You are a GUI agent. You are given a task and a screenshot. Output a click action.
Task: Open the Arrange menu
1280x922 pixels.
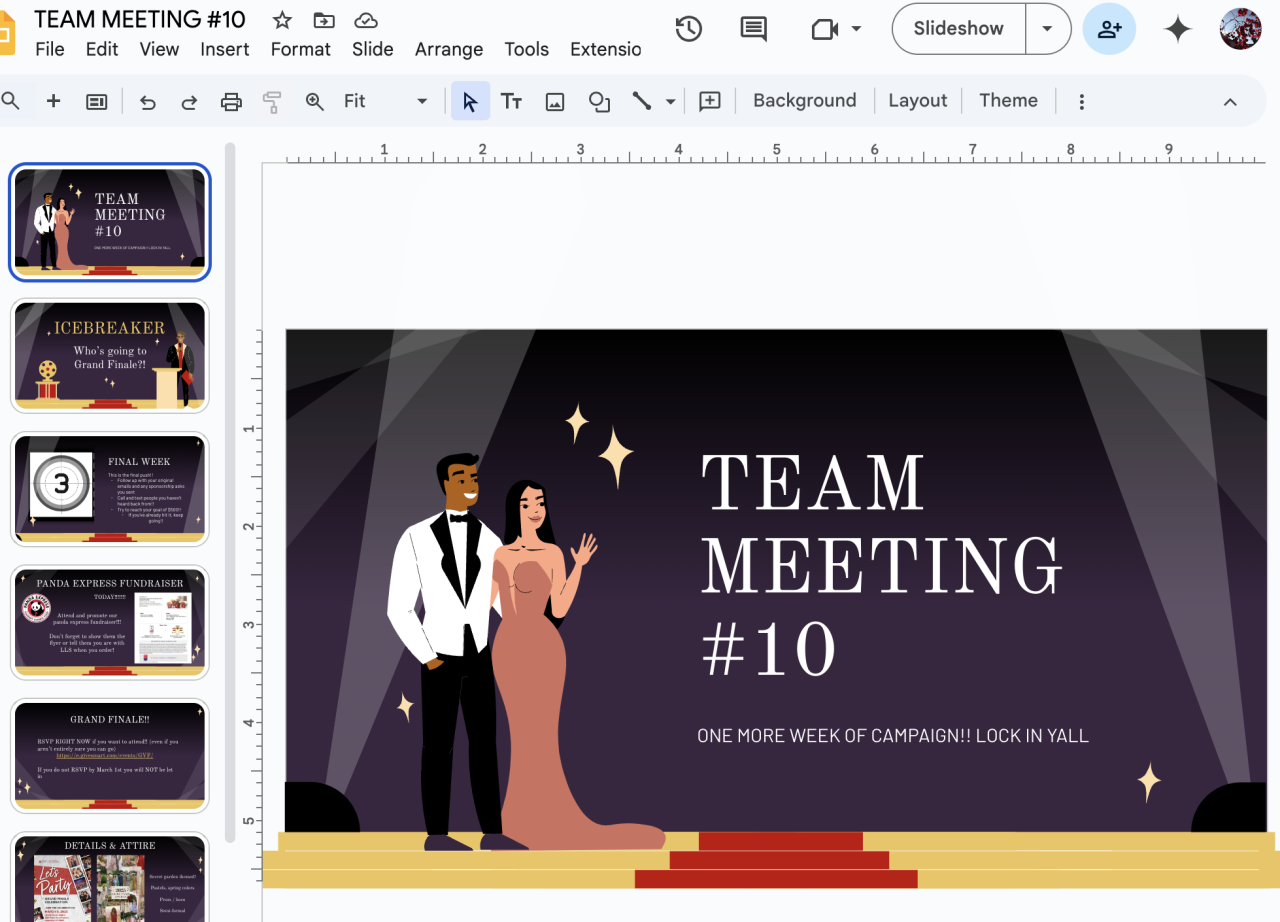click(x=448, y=49)
